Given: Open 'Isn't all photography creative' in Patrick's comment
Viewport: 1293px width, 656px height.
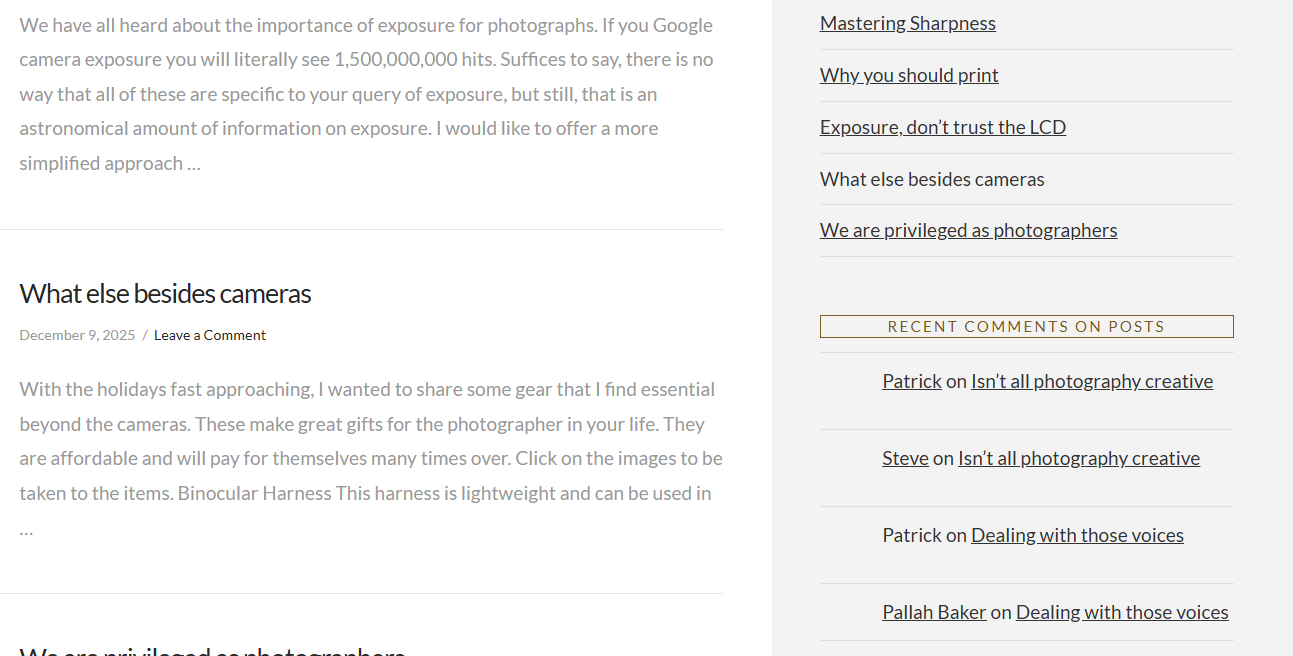Looking at the screenshot, I should 1091,381.
